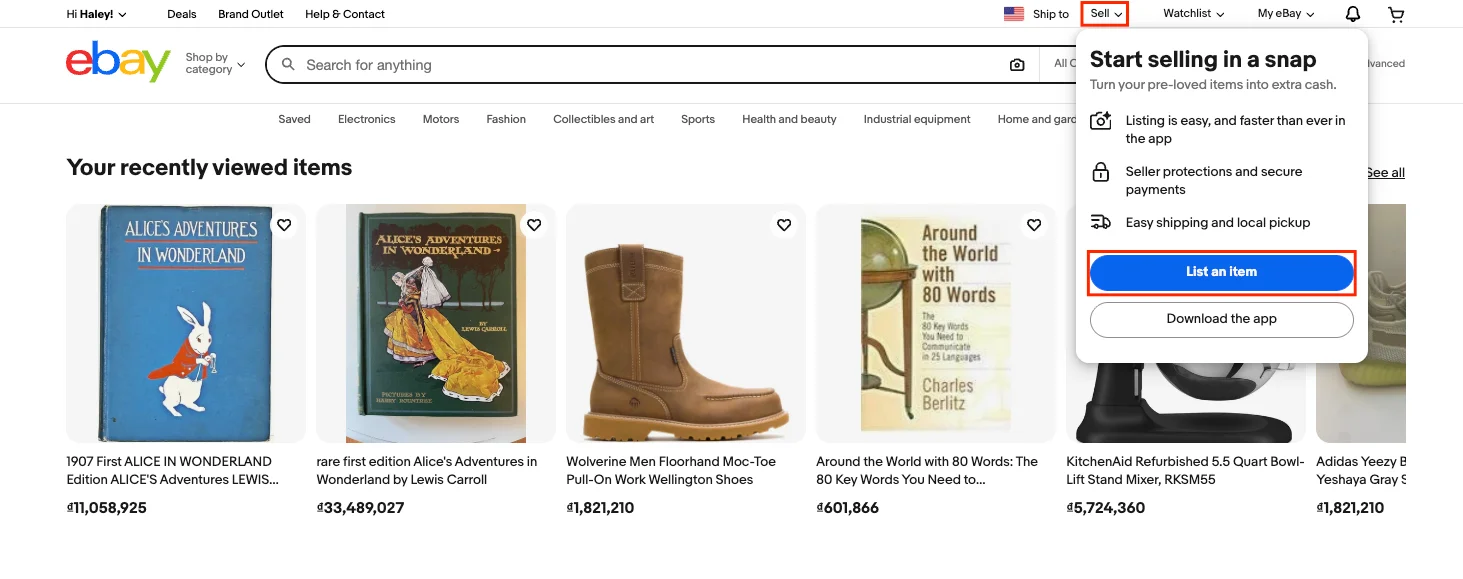Screen dimensions: 1463x579
Task: Click 'Start selling in a snap' heading
Action: click(1203, 60)
